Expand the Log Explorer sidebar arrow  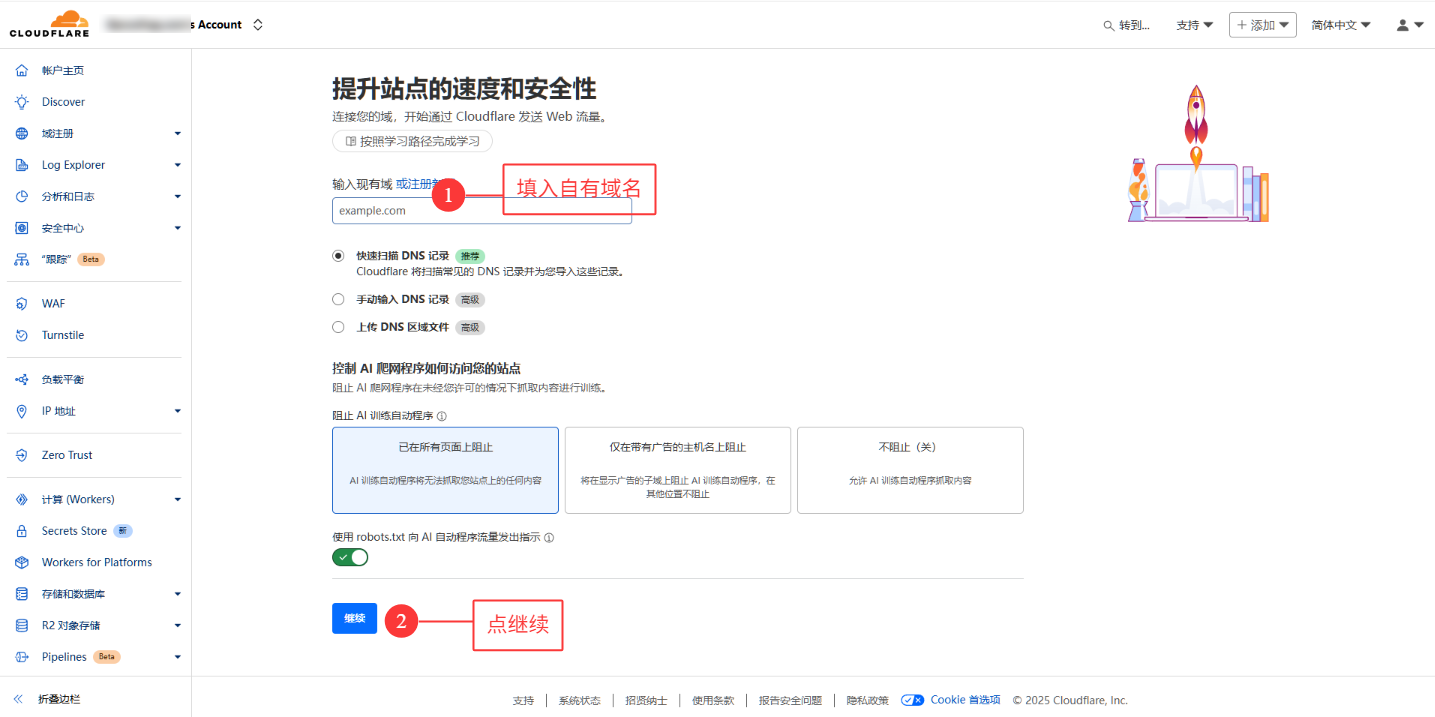click(x=177, y=165)
